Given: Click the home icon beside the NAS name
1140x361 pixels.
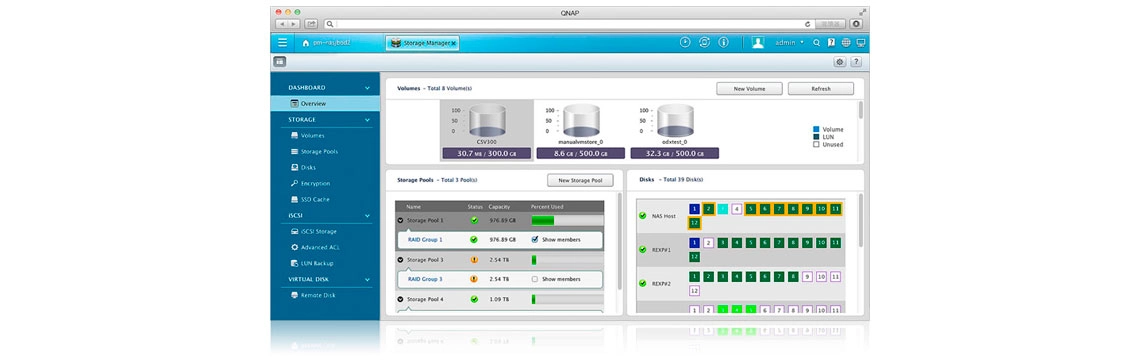Looking at the screenshot, I should (x=305, y=44).
